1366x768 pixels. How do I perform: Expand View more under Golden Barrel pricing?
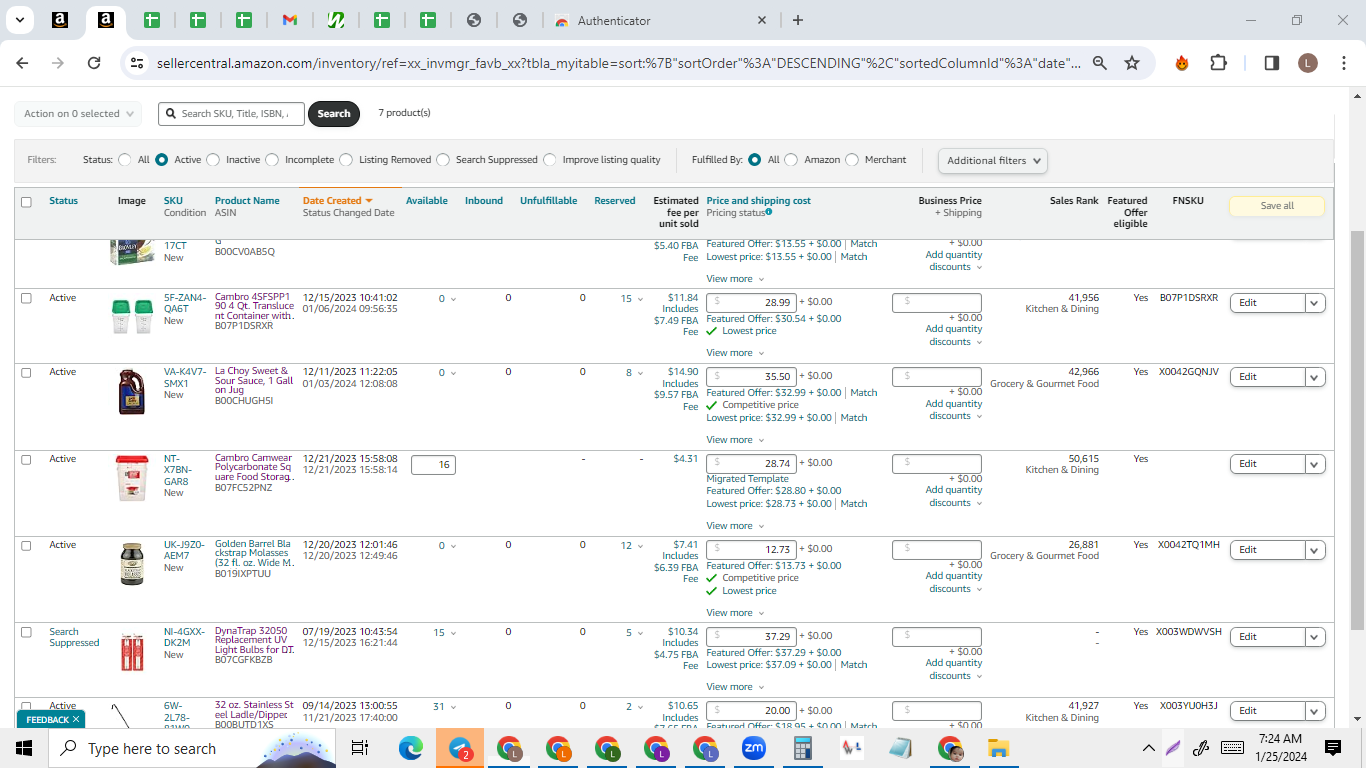735,613
